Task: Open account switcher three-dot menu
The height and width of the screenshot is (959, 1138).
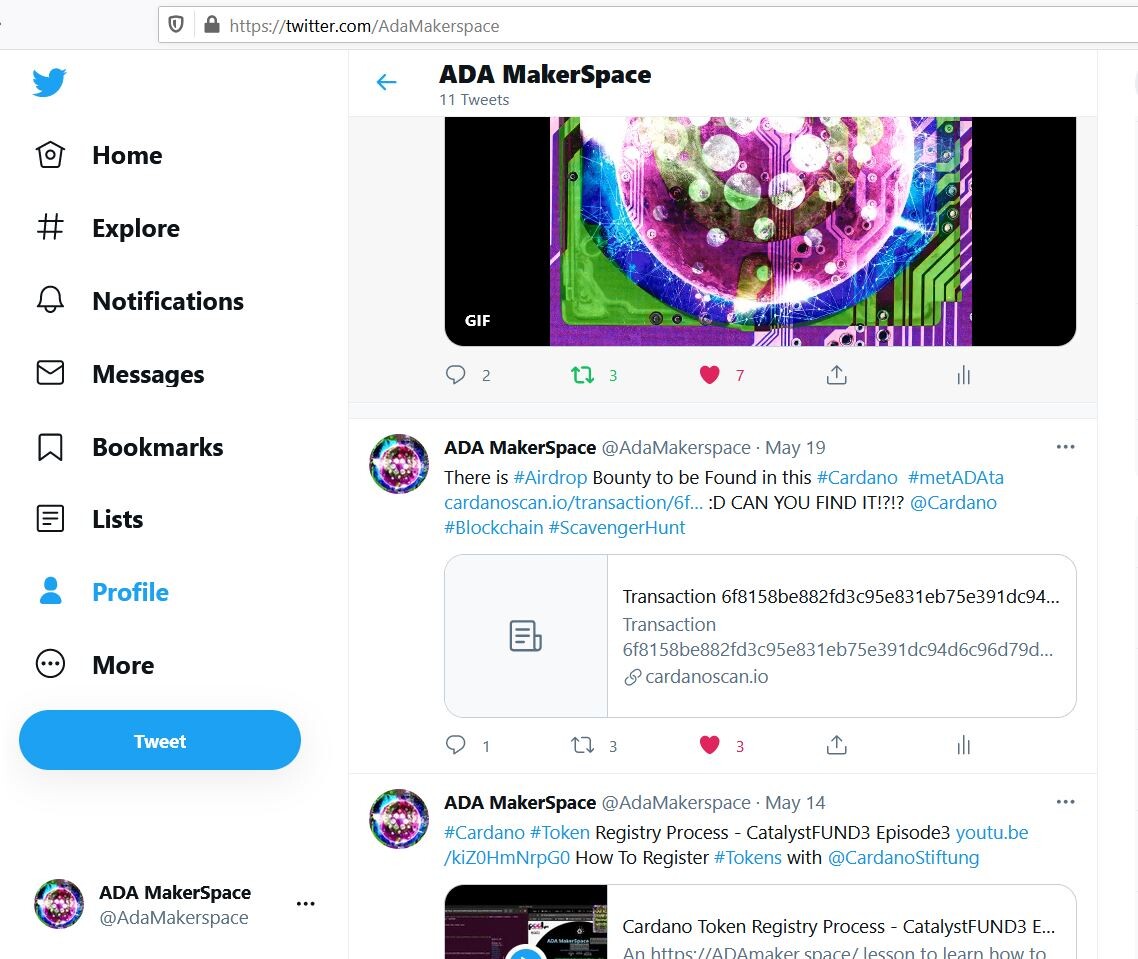Action: tap(306, 903)
